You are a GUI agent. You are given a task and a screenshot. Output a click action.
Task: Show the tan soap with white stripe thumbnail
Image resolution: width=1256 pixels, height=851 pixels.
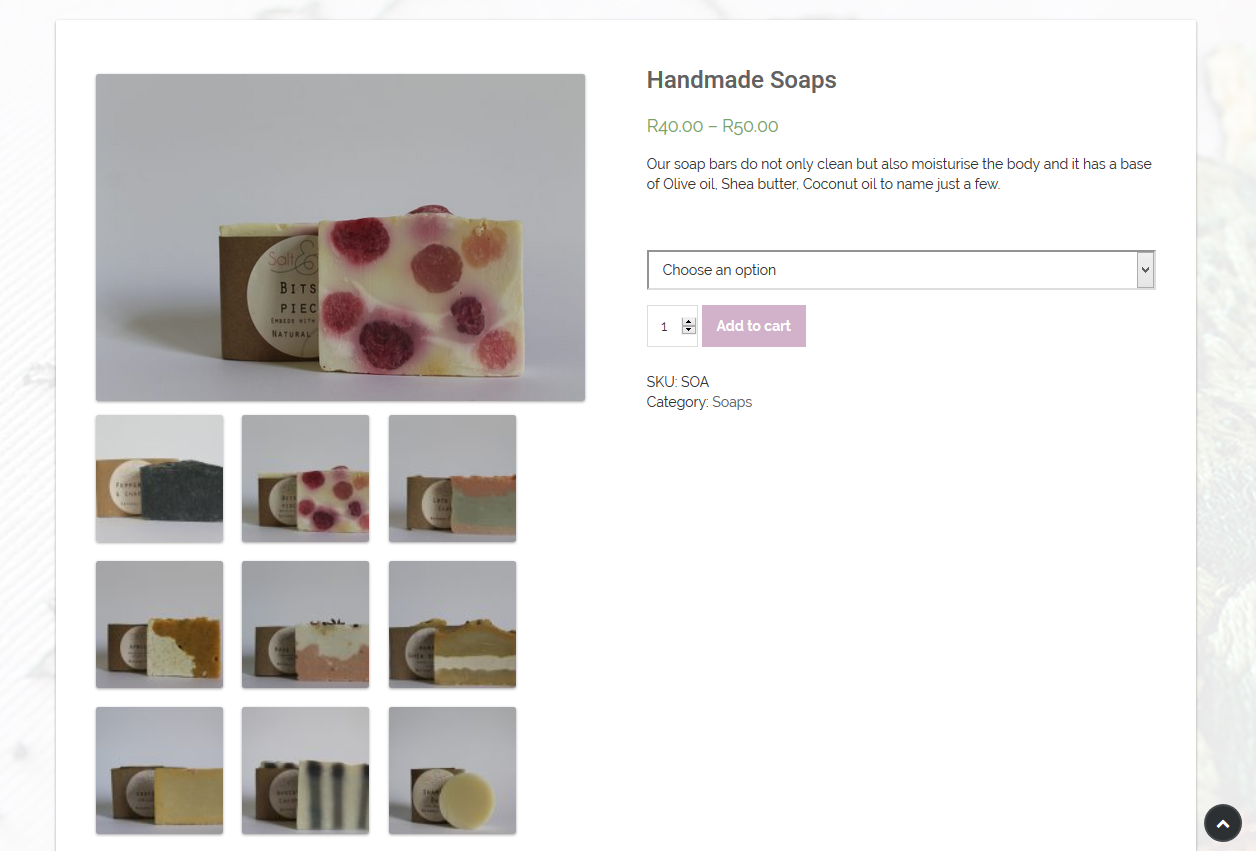[x=452, y=624]
